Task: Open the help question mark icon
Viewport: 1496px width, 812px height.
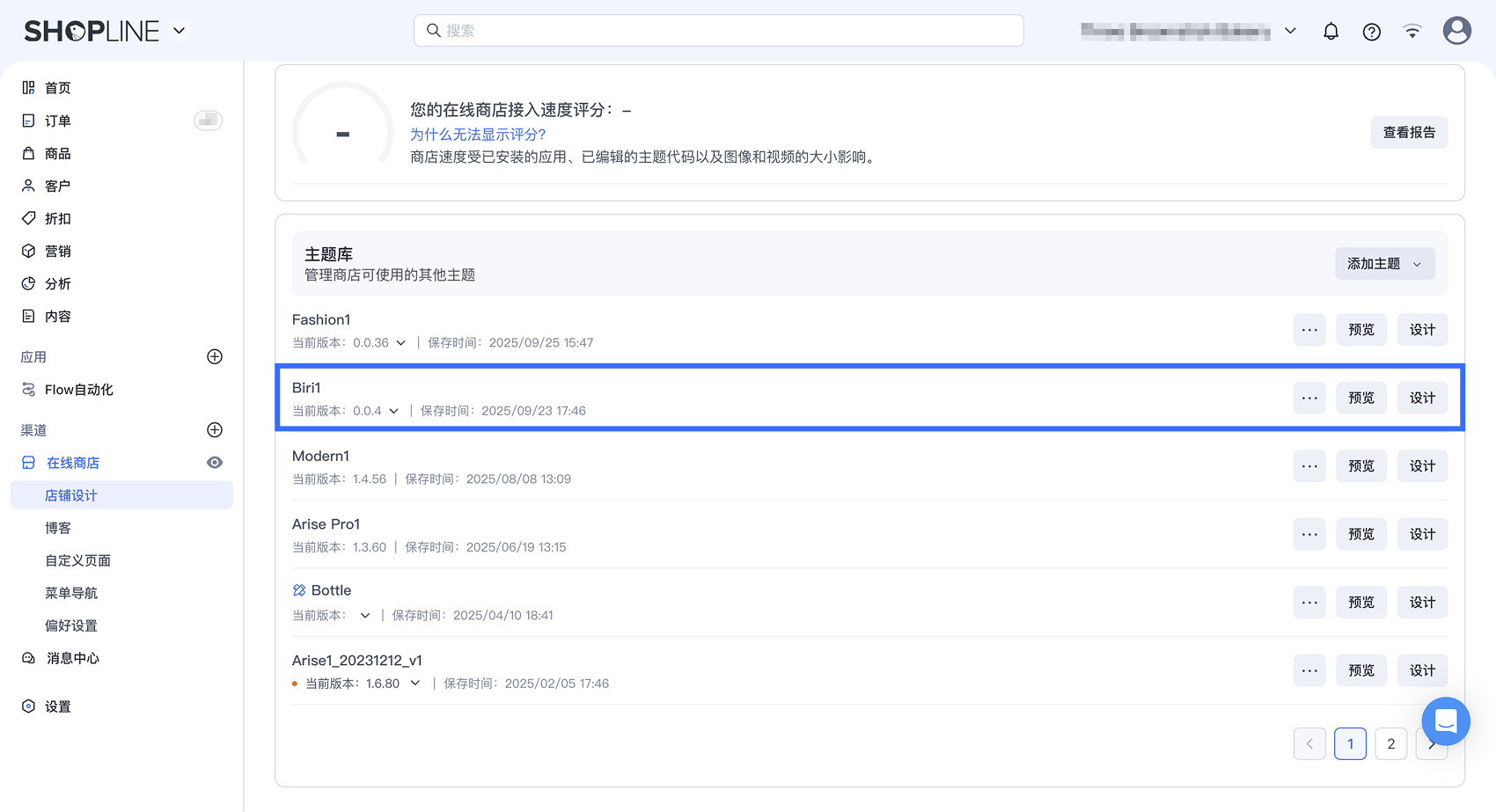Action: pyautogui.click(x=1371, y=32)
